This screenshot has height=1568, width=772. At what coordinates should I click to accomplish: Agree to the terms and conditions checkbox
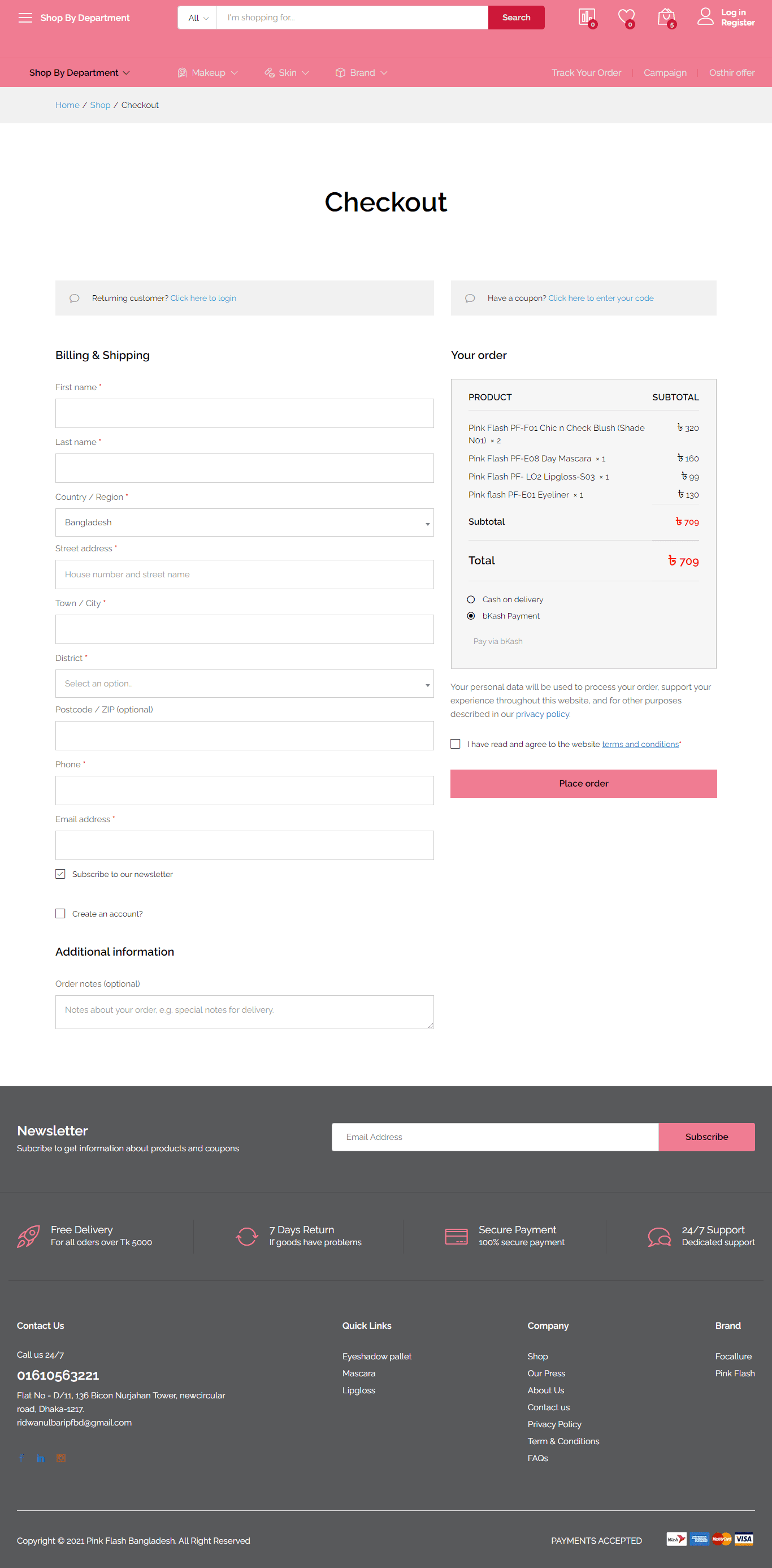(x=455, y=744)
